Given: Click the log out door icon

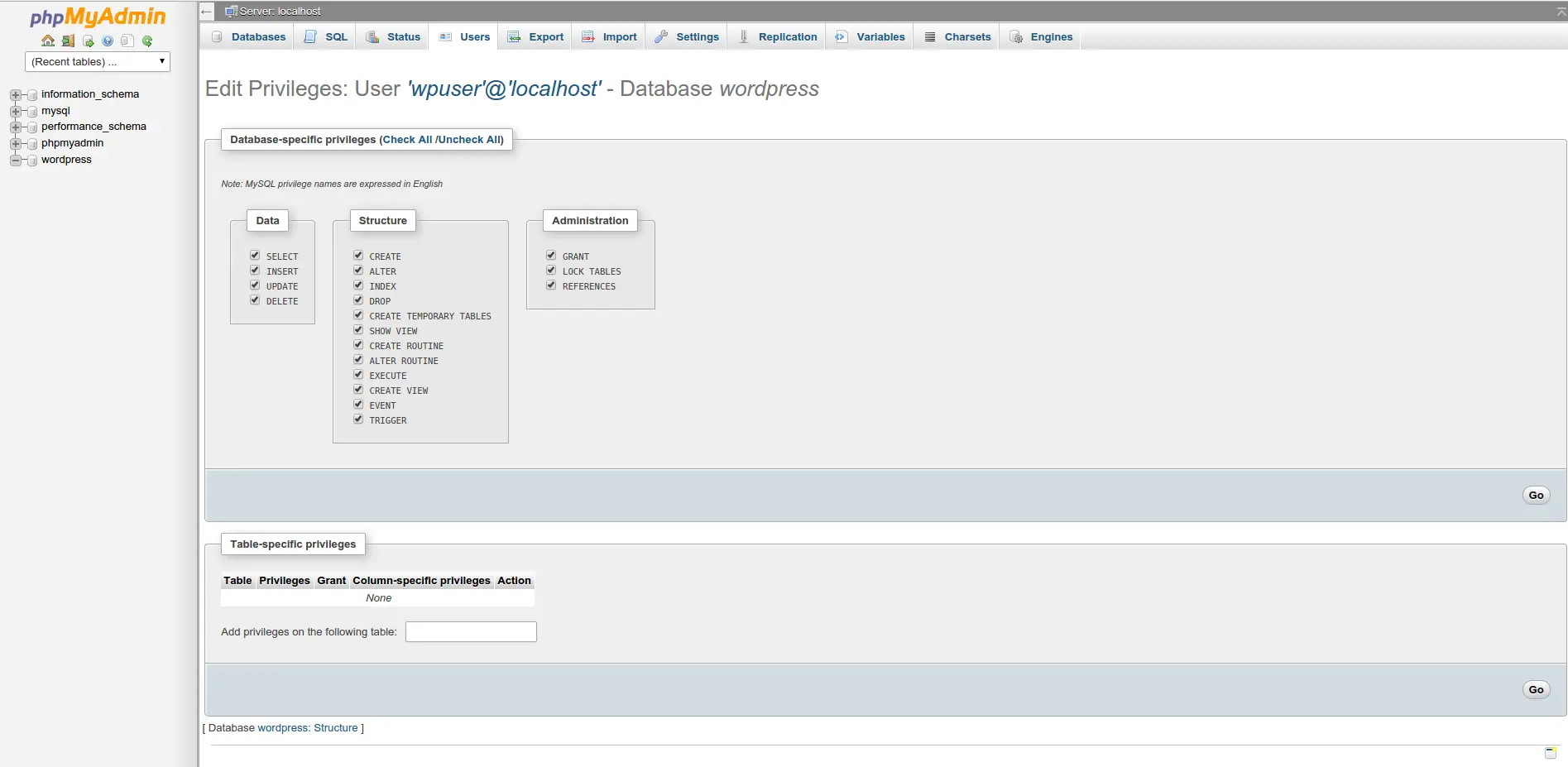Looking at the screenshot, I should pyautogui.click(x=68, y=41).
